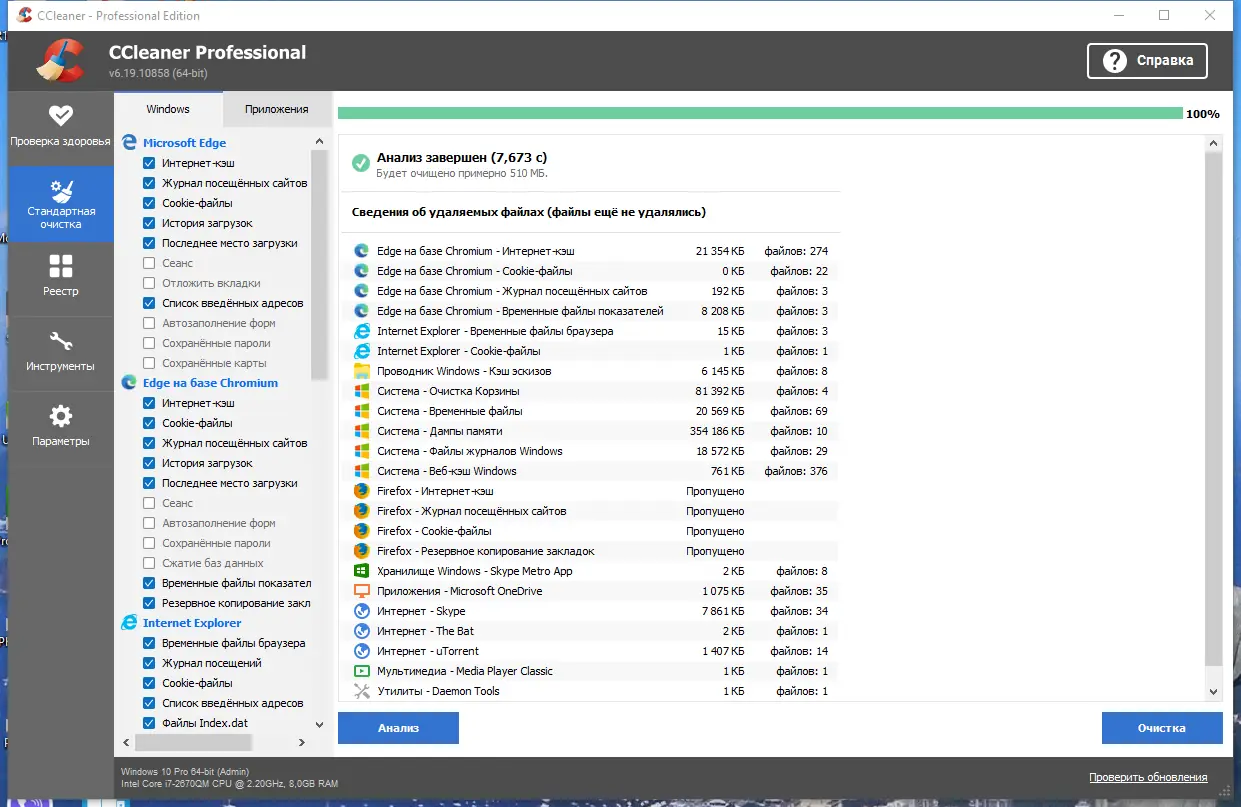Click the options list horizontal scrollbar thumb
Screen dimensions: 1241x807
coord(192,743)
